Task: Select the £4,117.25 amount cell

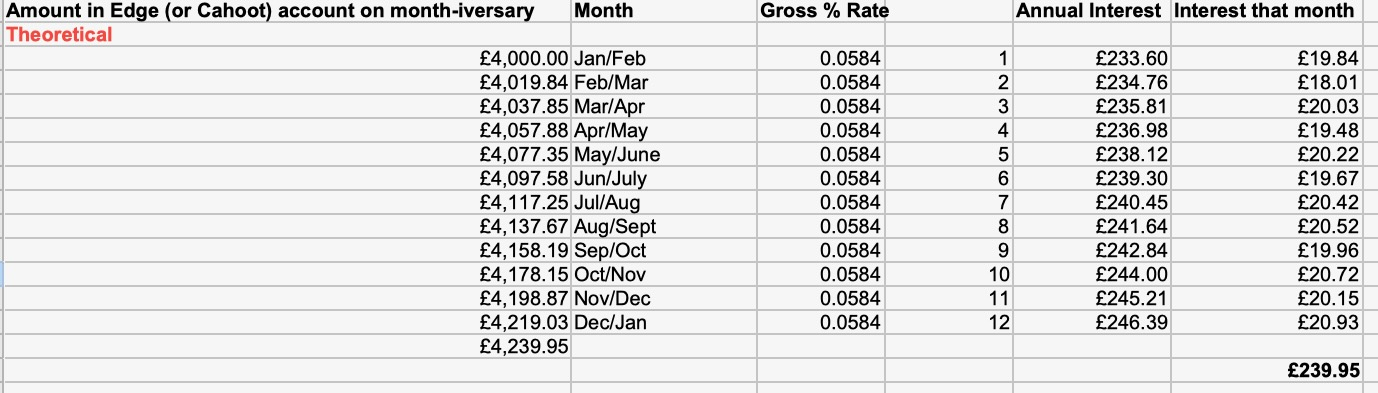Action: (287, 203)
